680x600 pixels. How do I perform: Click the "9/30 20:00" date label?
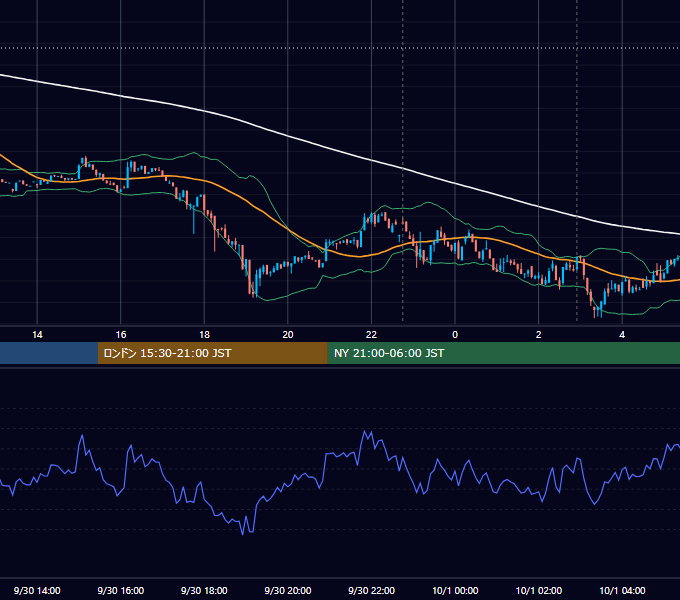[x=288, y=590]
